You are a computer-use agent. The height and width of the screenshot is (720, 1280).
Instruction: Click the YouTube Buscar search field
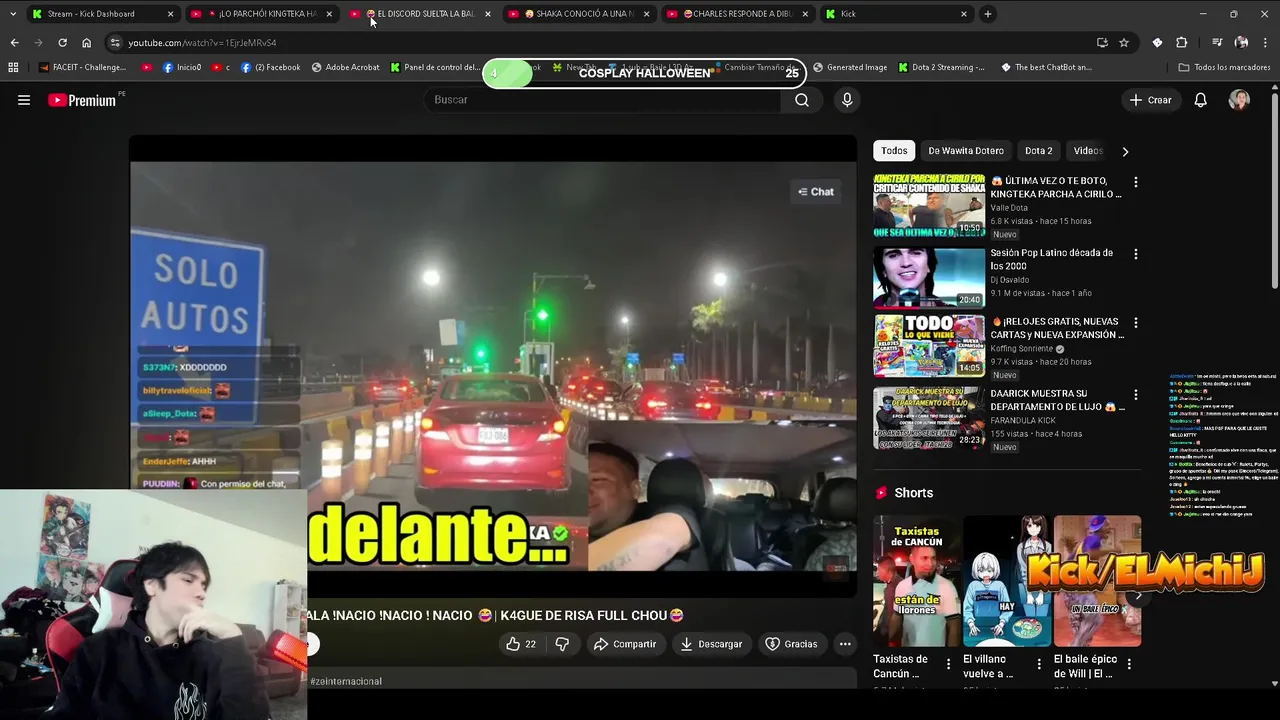pos(602,100)
